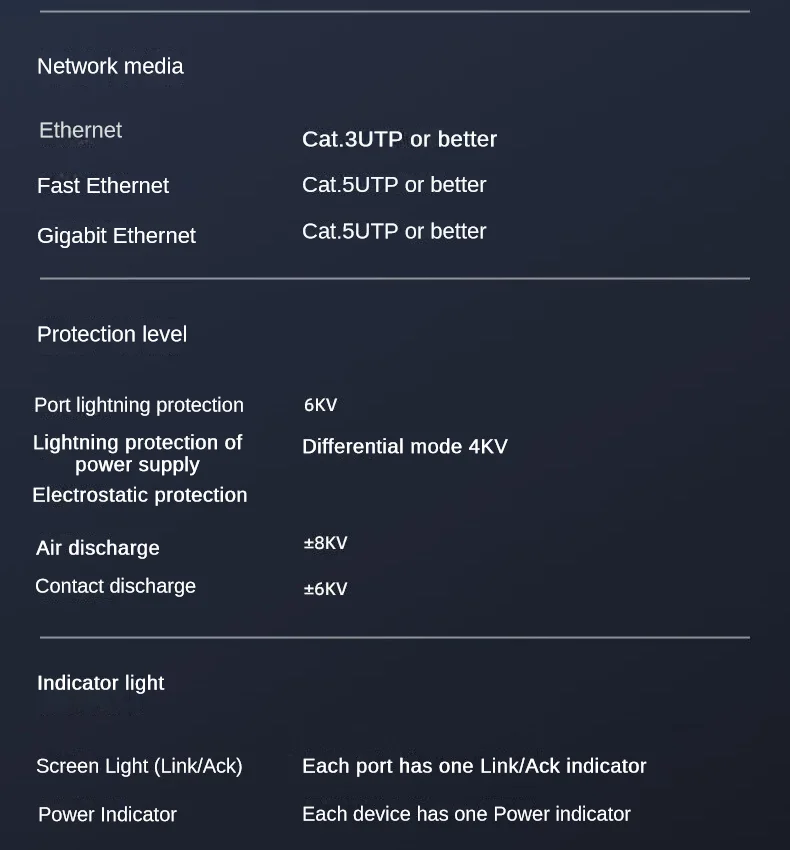790x850 pixels.
Task: Click the ±6KV contact discharge value
Action: click(325, 589)
